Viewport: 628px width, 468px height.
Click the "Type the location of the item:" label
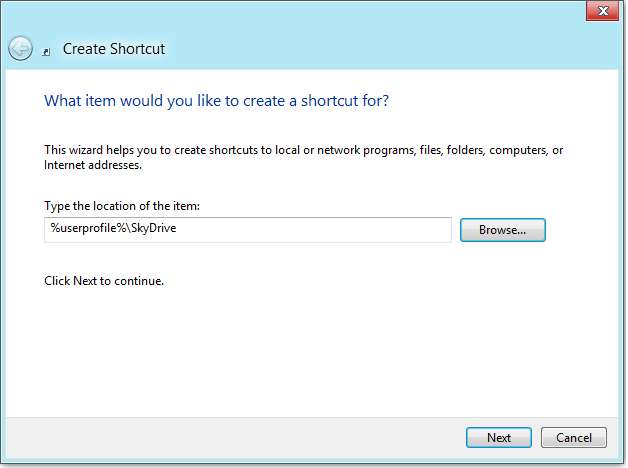pos(122,206)
